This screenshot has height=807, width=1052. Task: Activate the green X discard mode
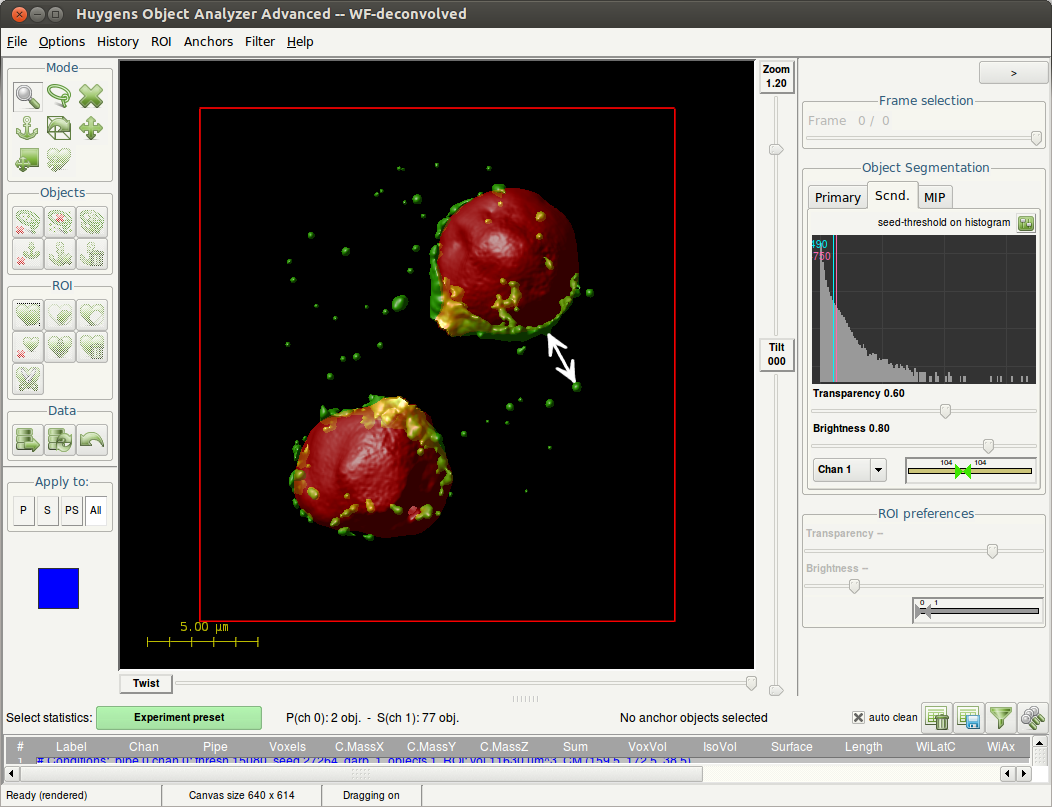point(91,96)
